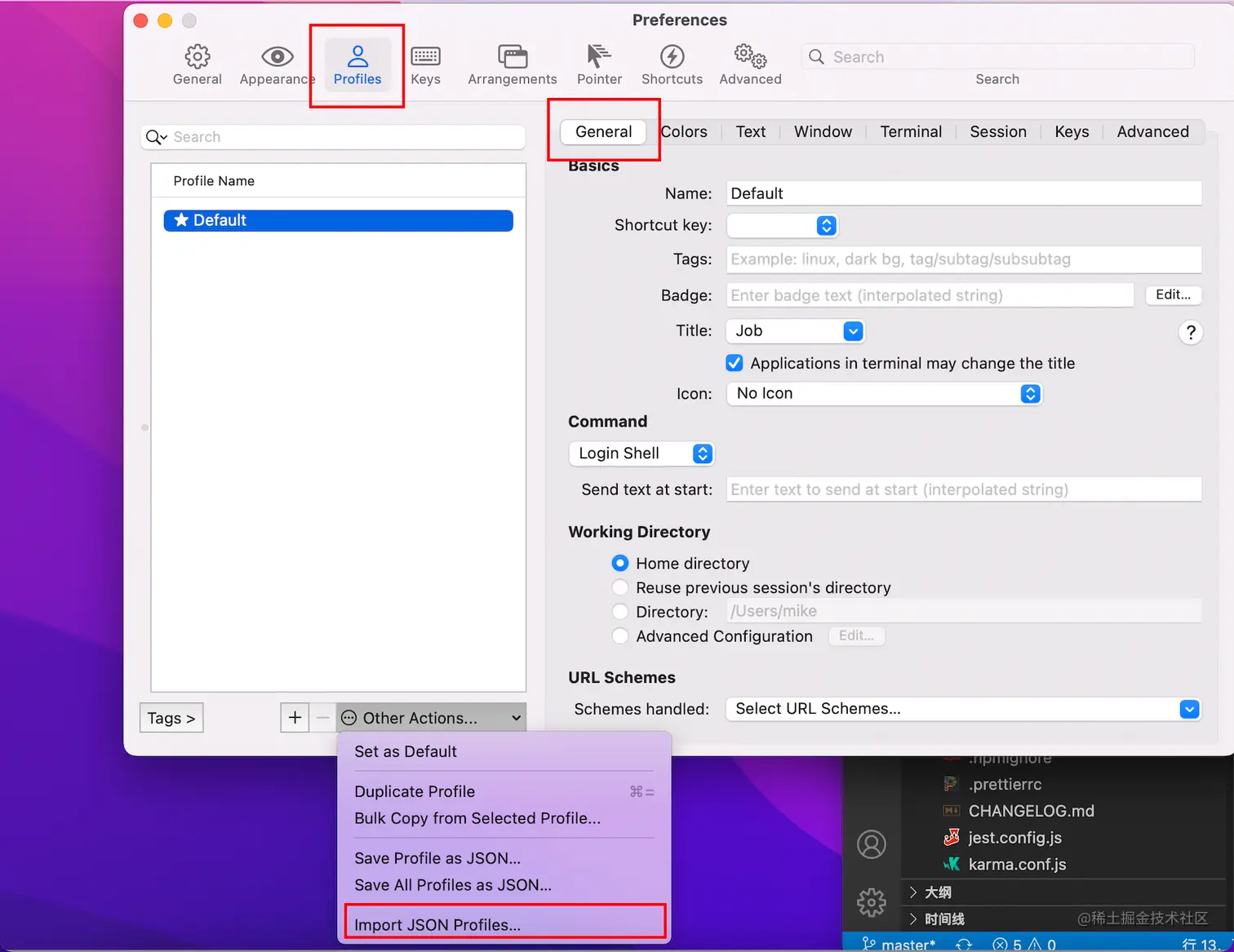This screenshot has width=1234, height=952.
Task: Open the Select URL Schemes dropdown
Action: click(x=964, y=709)
